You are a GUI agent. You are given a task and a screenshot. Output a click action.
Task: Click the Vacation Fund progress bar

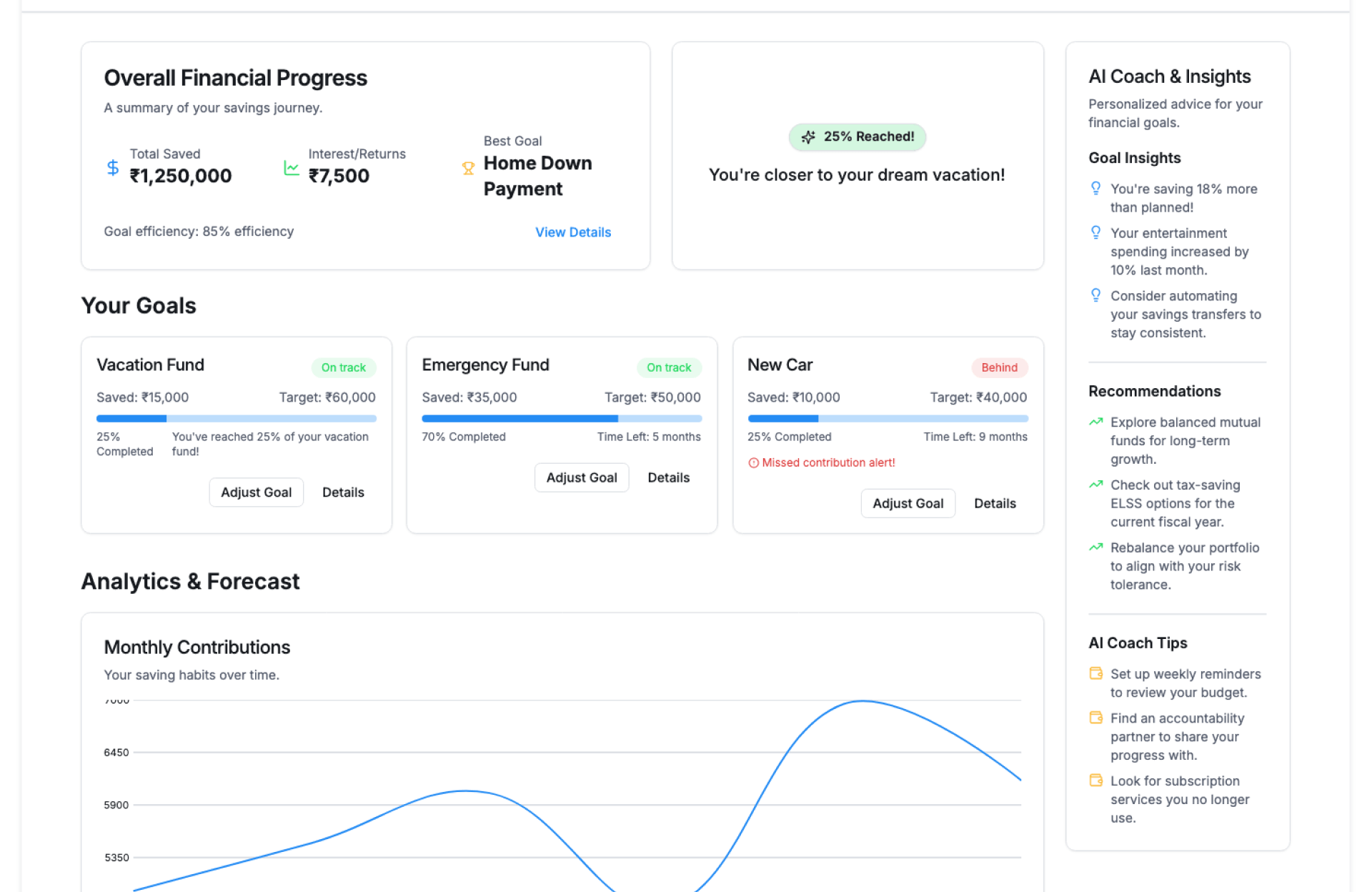click(x=236, y=419)
